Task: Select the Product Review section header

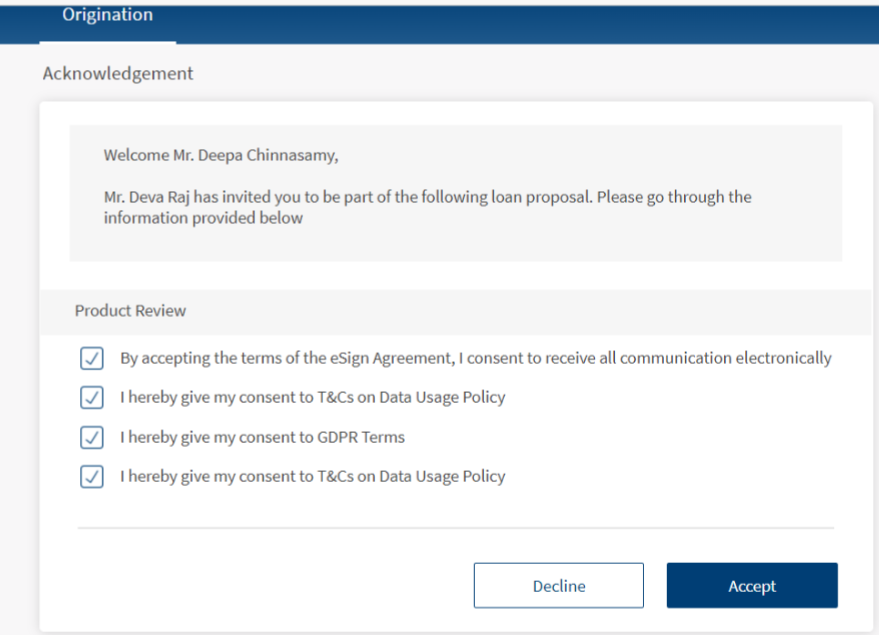Action: tap(130, 311)
